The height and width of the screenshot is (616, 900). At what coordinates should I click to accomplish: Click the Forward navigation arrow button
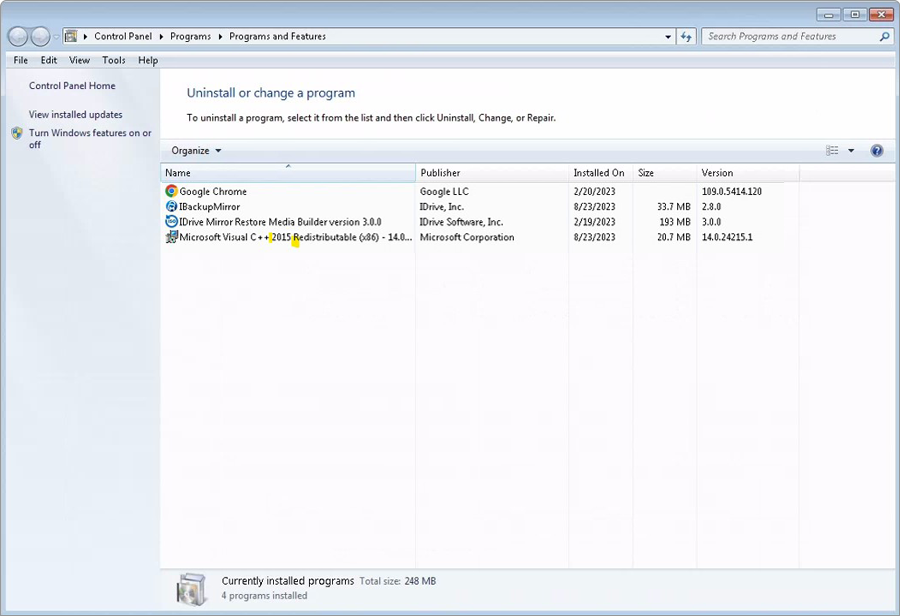(x=40, y=37)
